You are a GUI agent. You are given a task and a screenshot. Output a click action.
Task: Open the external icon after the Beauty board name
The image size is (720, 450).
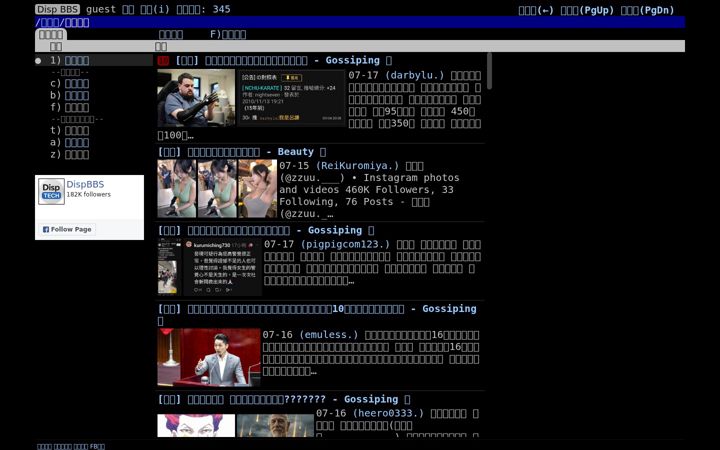point(323,152)
